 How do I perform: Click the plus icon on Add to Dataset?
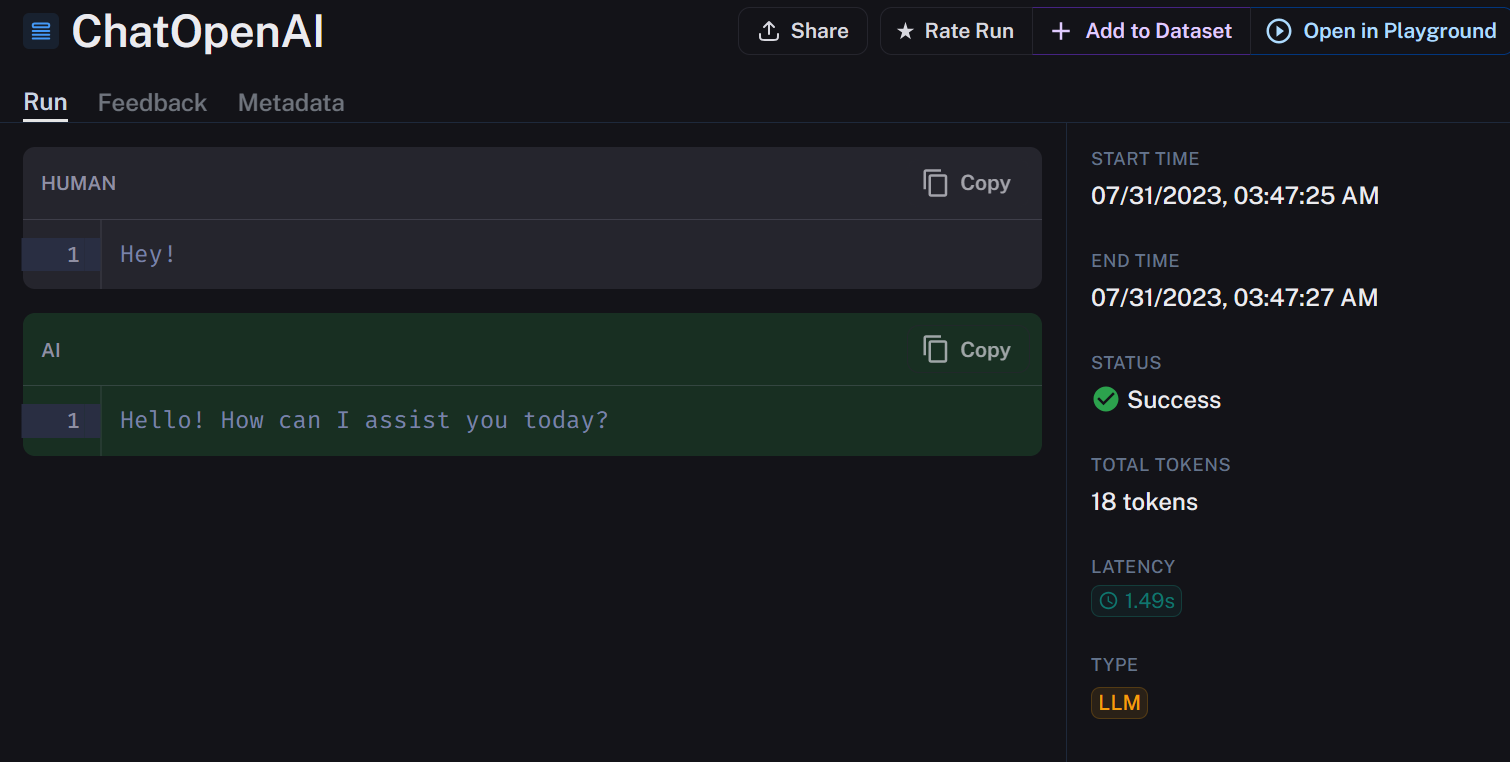click(1061, 32)
